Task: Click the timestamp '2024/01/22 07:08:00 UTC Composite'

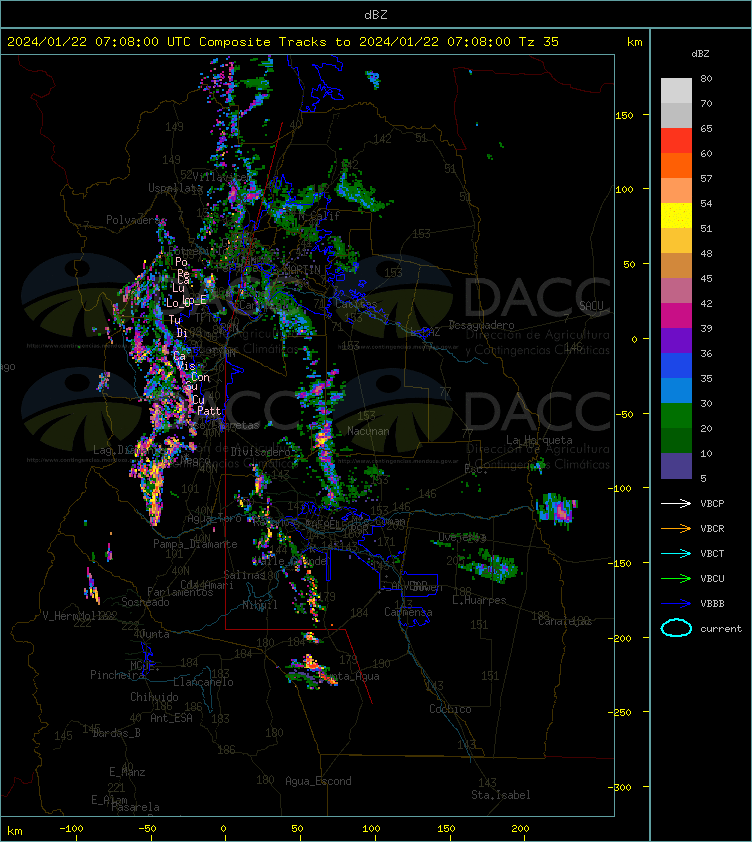Action: coord(139,42)
